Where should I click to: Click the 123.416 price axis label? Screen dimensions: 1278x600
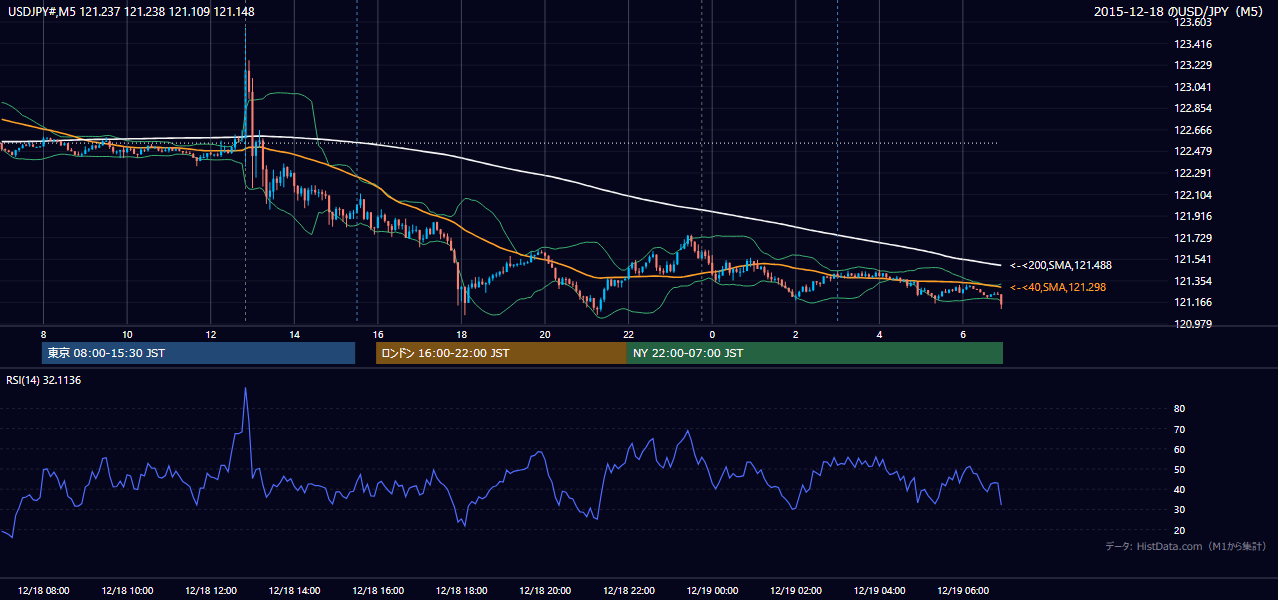[x=1192, y=44]
